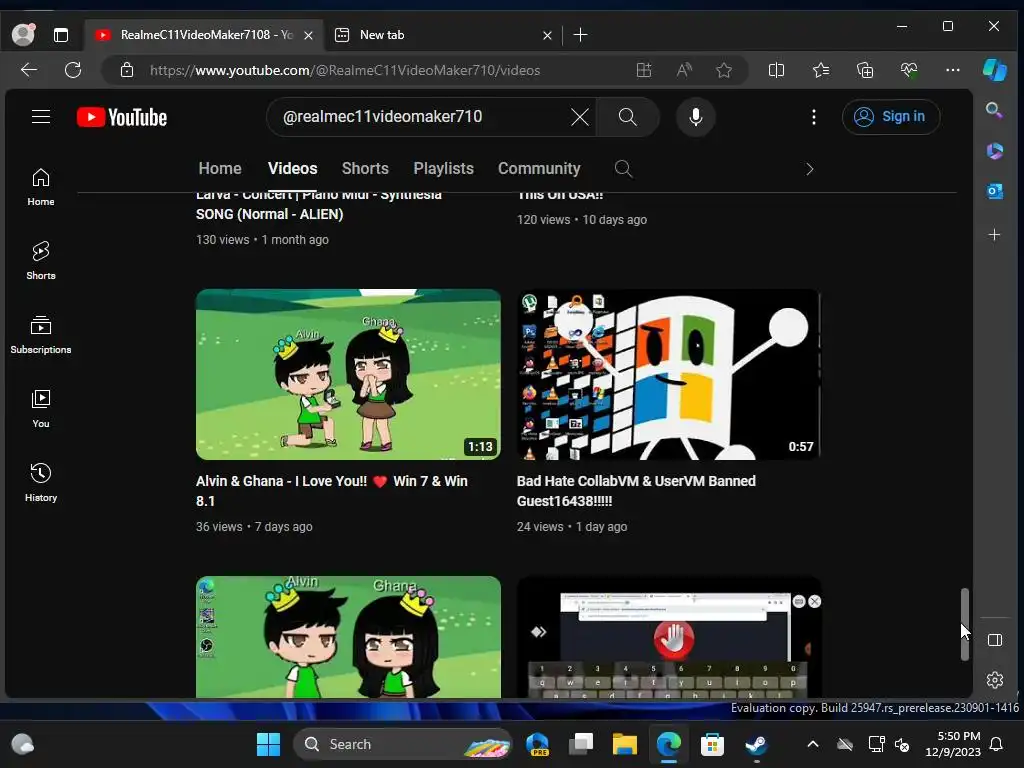This screenshot has height=768, width=1024.
Task: Open the keyboard stop-hand video thumbnail
Action: pyautogui.click(x=669, y=637)
